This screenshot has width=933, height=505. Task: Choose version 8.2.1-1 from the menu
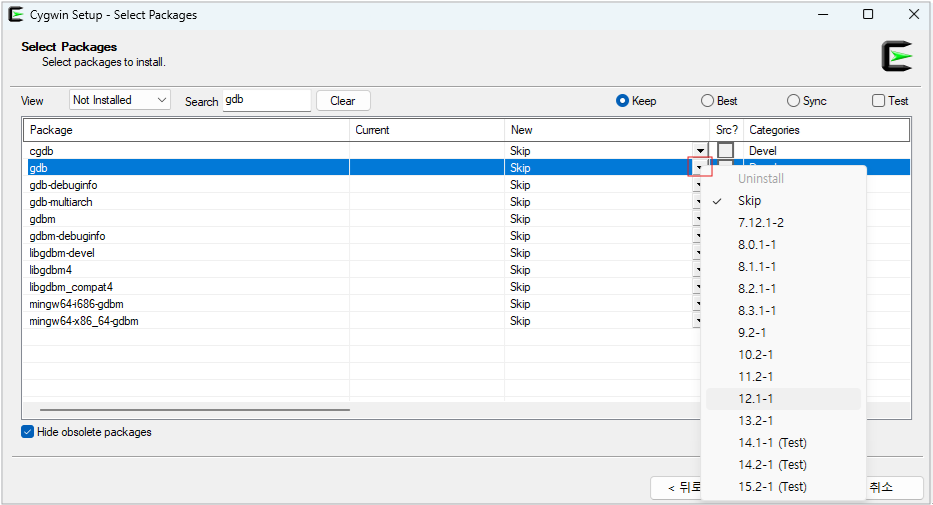click(x=783, y=288)
